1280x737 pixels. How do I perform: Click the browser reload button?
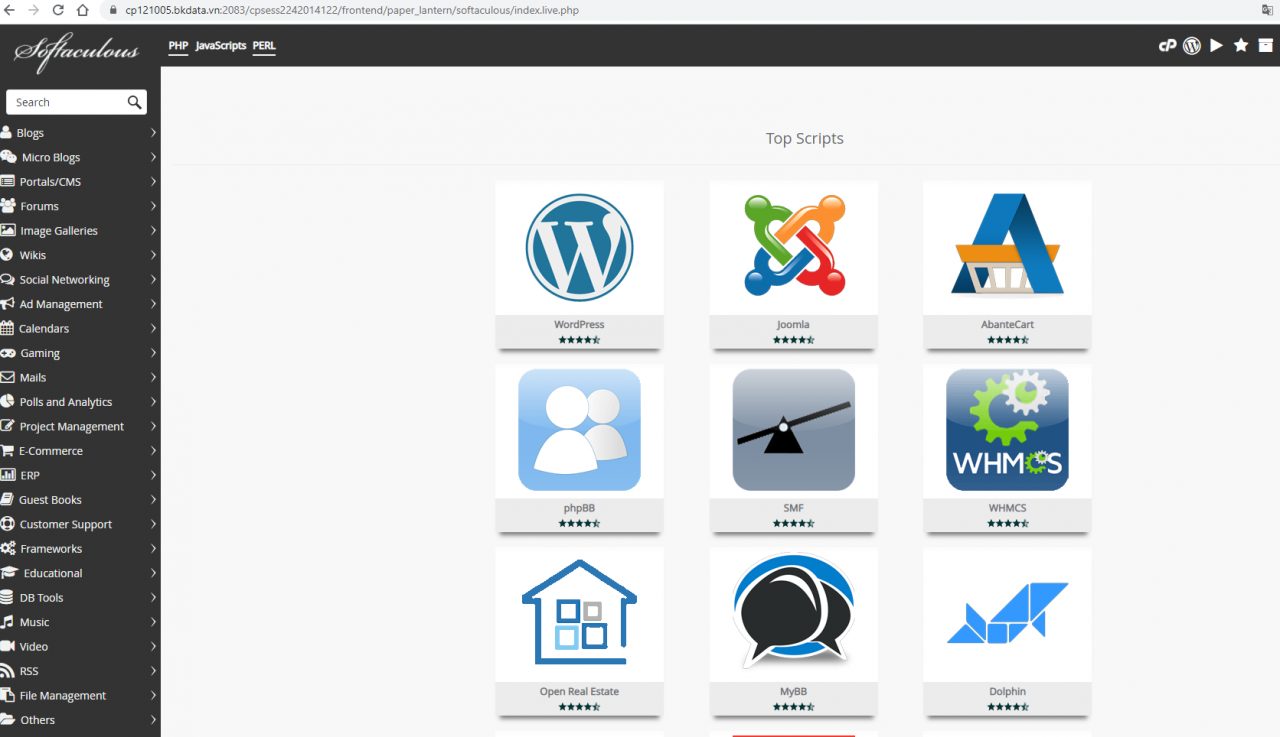pos(58,10)
